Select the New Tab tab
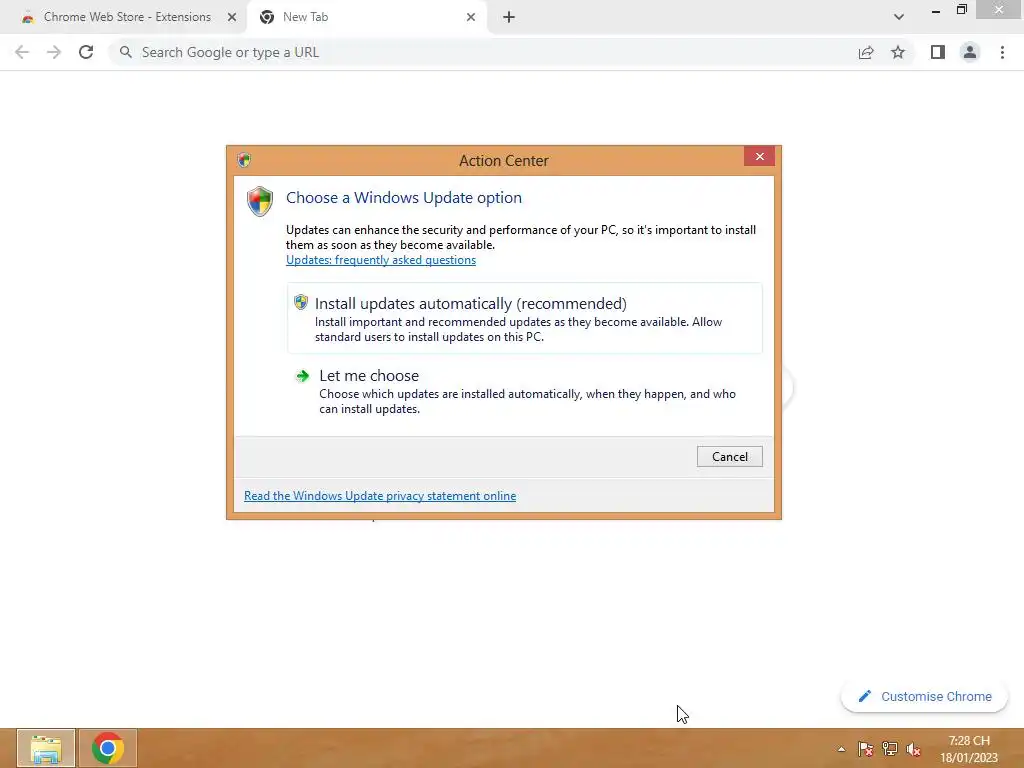Screen dimensions: 1024x768 [x=367, y=17]
